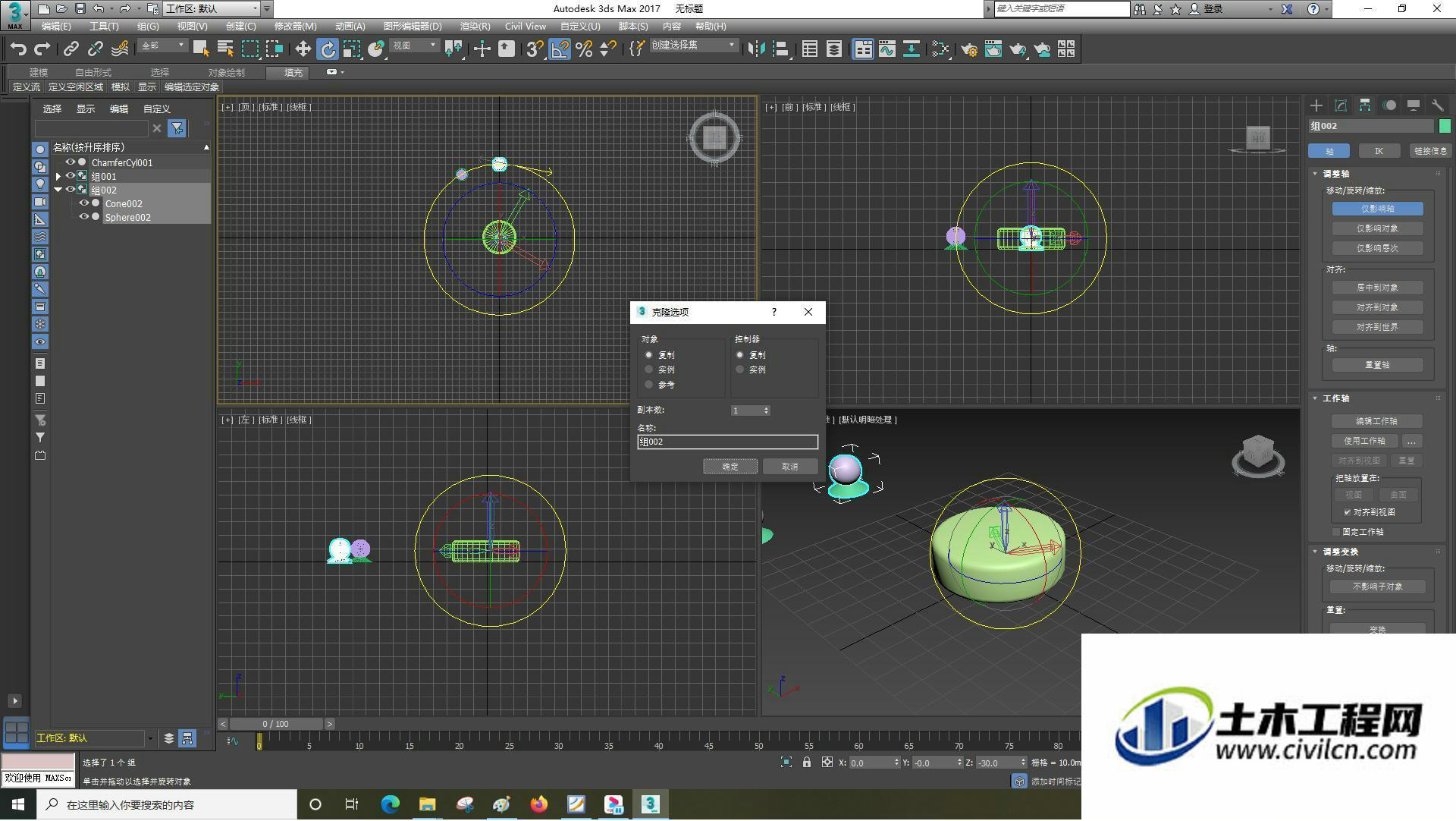
Task: Click the Undo arrow in main toolbar
Action: [18, 49]
